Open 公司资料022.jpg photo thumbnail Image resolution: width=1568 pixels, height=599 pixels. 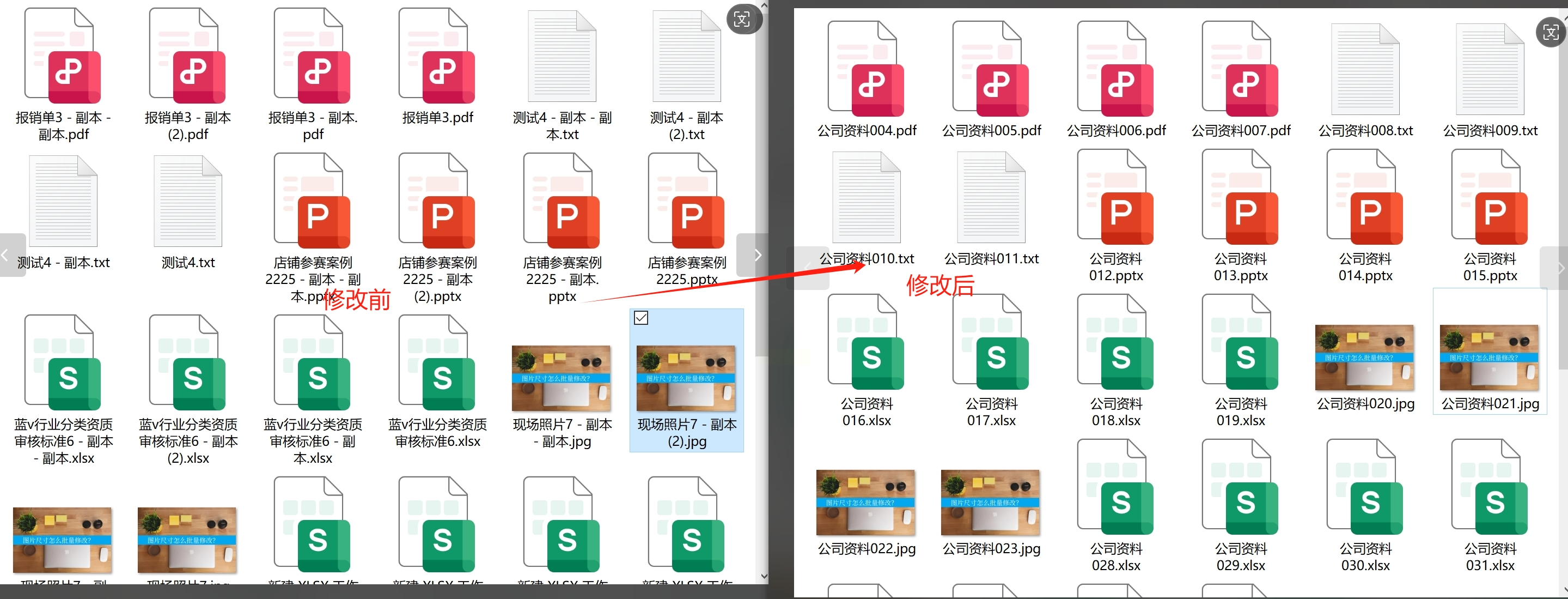tap(865, 502)
